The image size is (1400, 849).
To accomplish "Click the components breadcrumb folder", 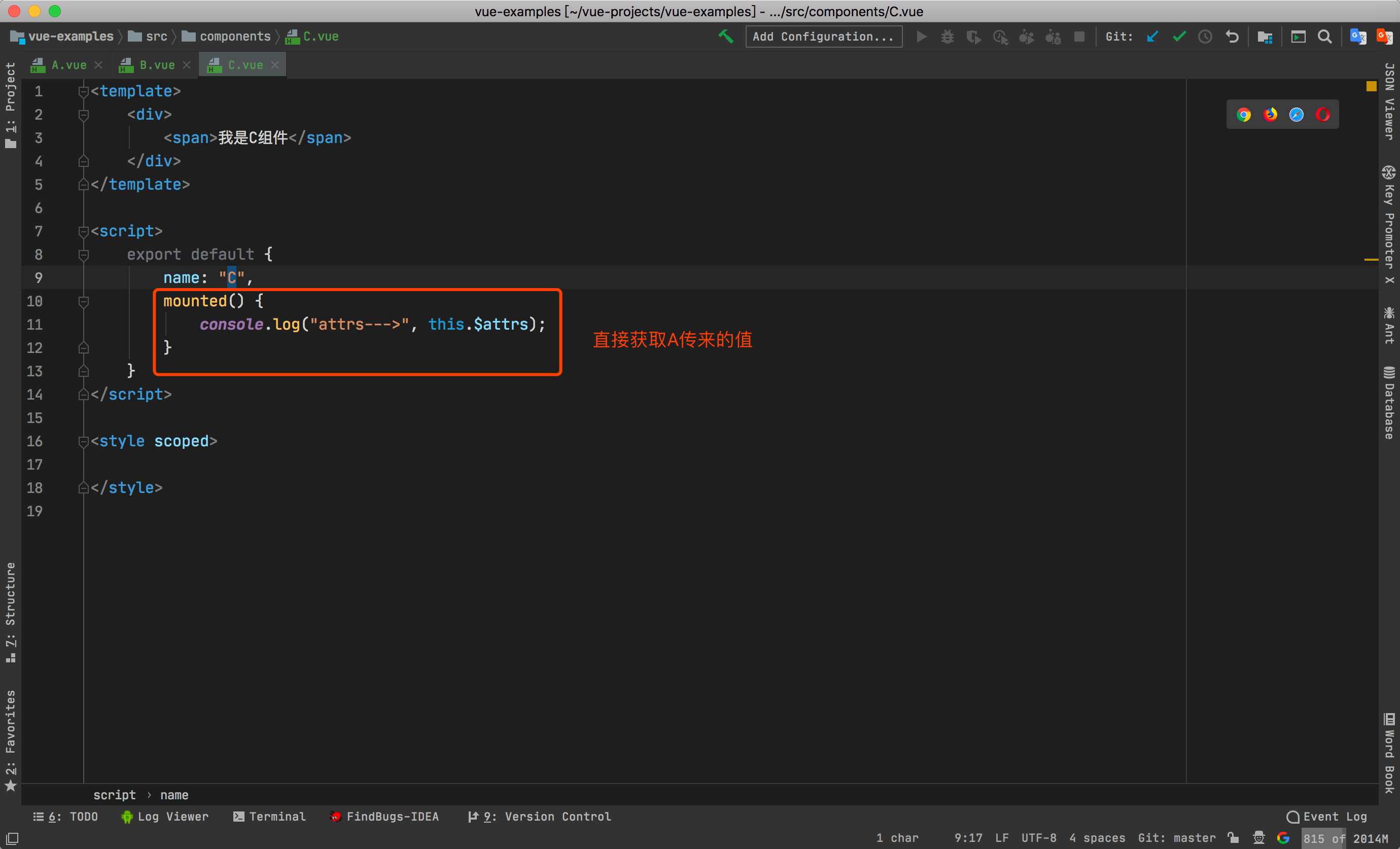I will (x=226, y=37).
